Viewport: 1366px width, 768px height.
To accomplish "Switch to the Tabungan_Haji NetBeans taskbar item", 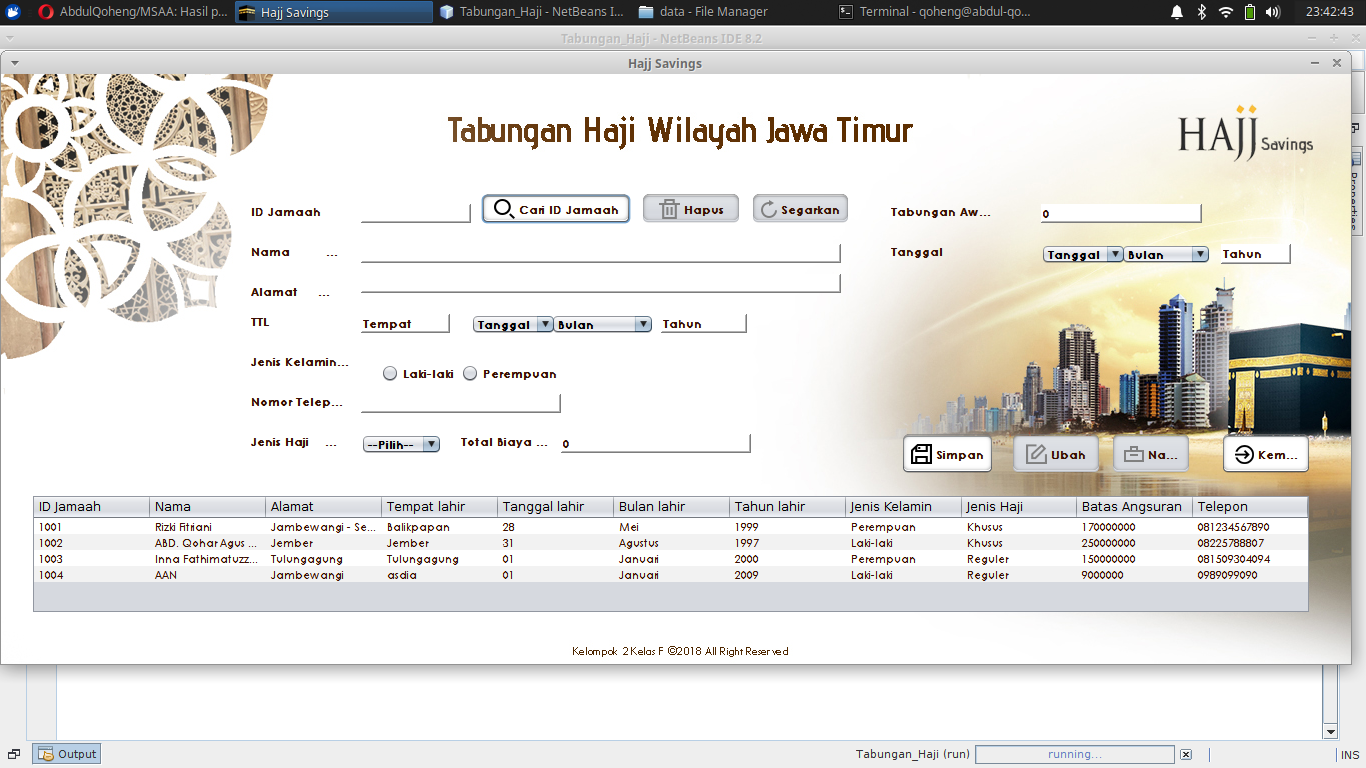I will click(532, 12).
